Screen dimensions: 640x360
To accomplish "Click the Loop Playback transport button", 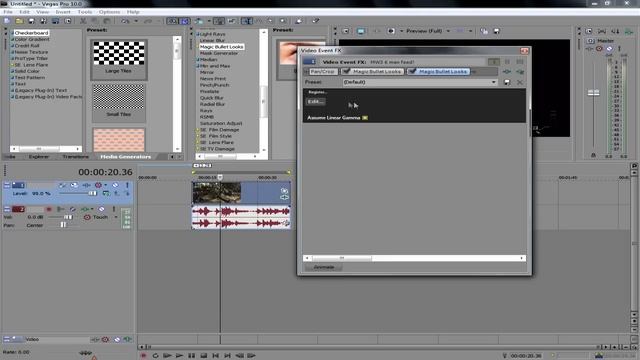I will (155, 356).
